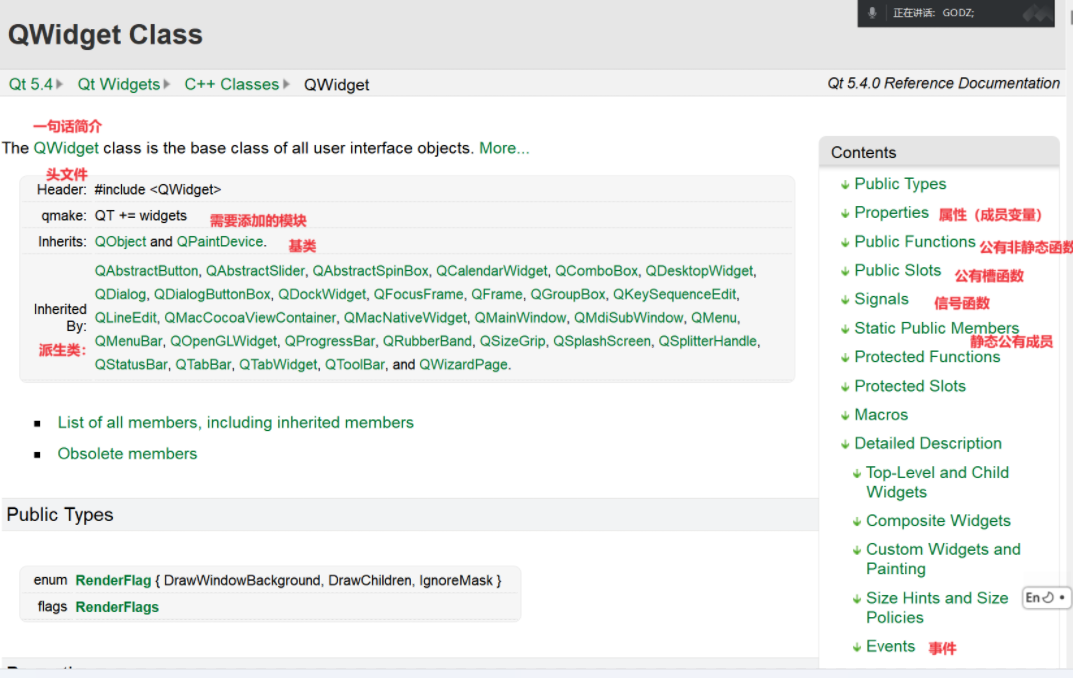1073x678 pixels.
Task: Open the QWizardPage class link
Action: point(463,364)
